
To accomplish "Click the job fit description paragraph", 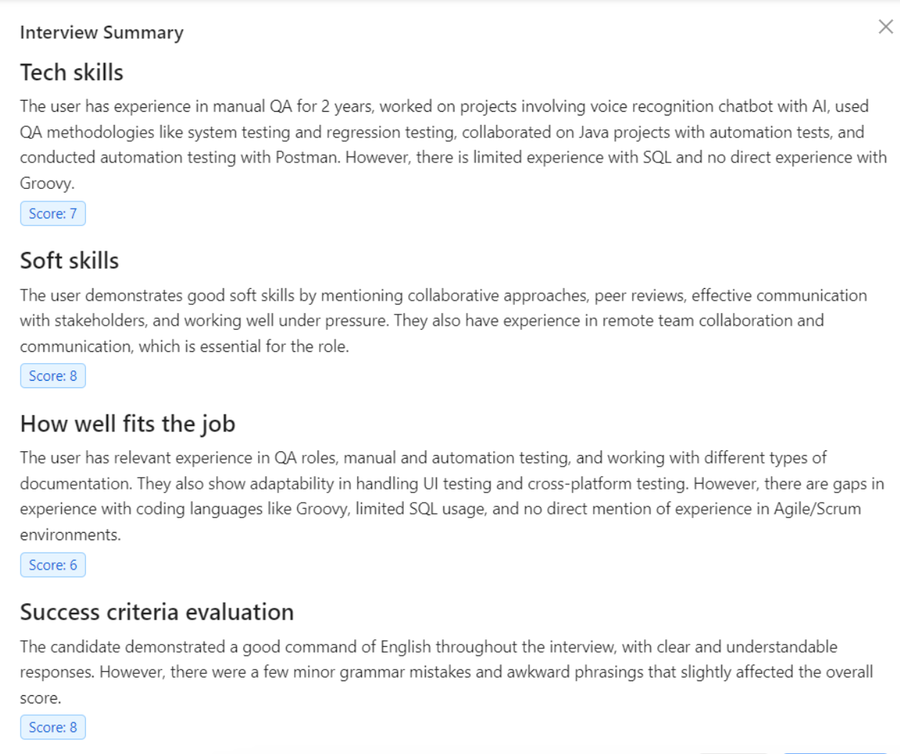I will pyautogui.click(x=452, y=496).
